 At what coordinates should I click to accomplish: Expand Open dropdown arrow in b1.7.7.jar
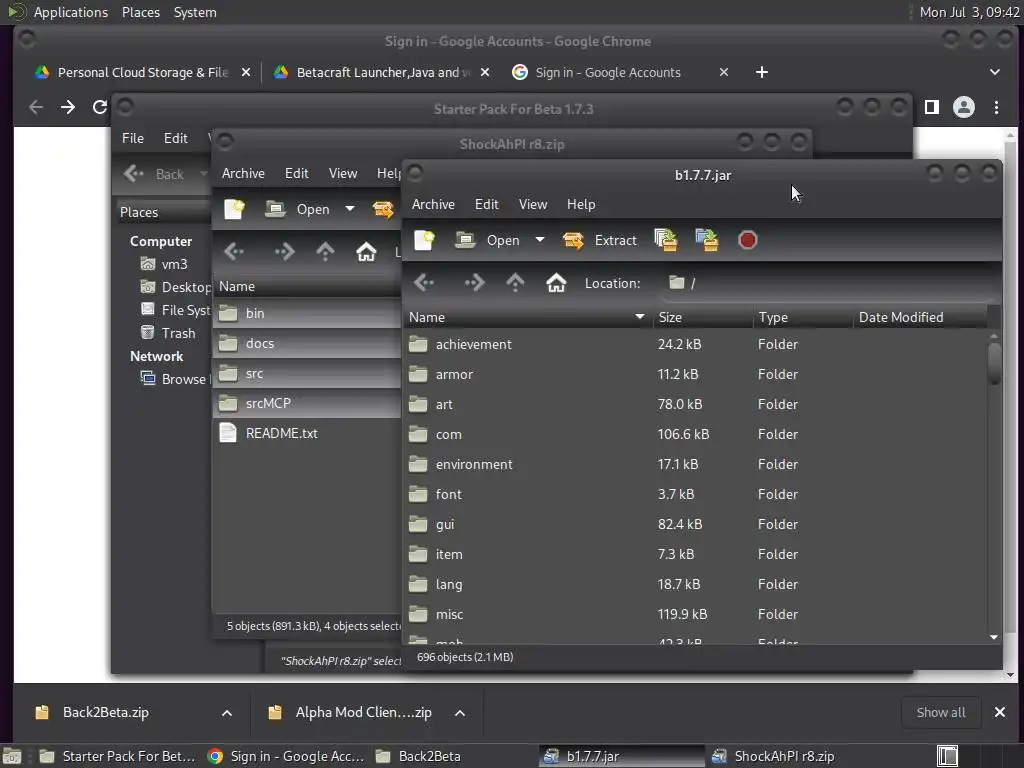(540, 240)
